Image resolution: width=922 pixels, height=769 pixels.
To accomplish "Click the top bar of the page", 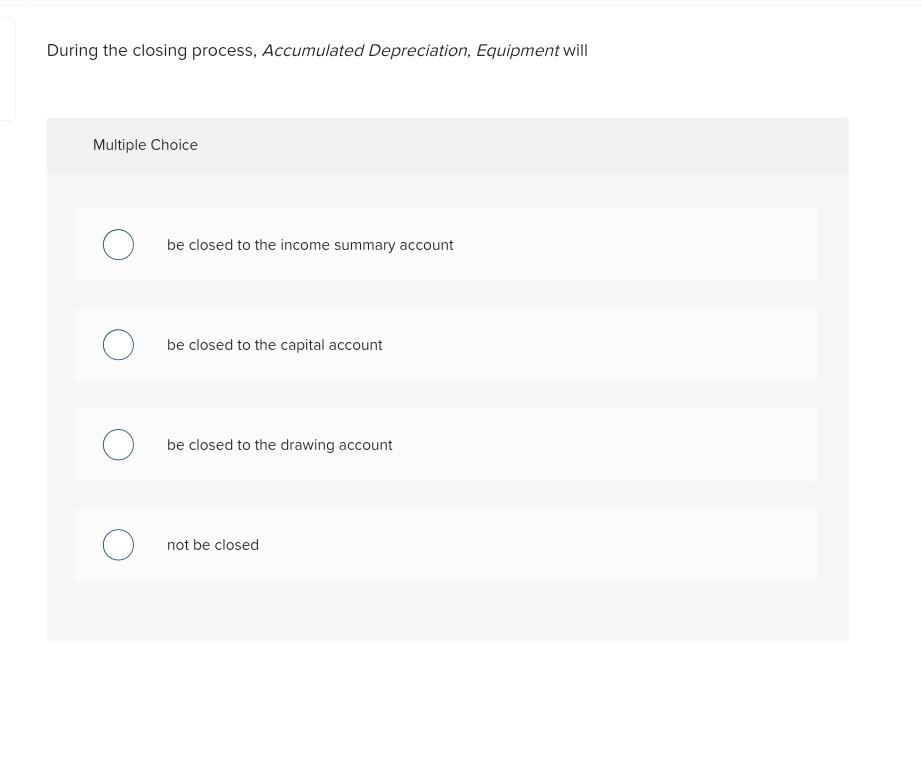I will [460, 3].
